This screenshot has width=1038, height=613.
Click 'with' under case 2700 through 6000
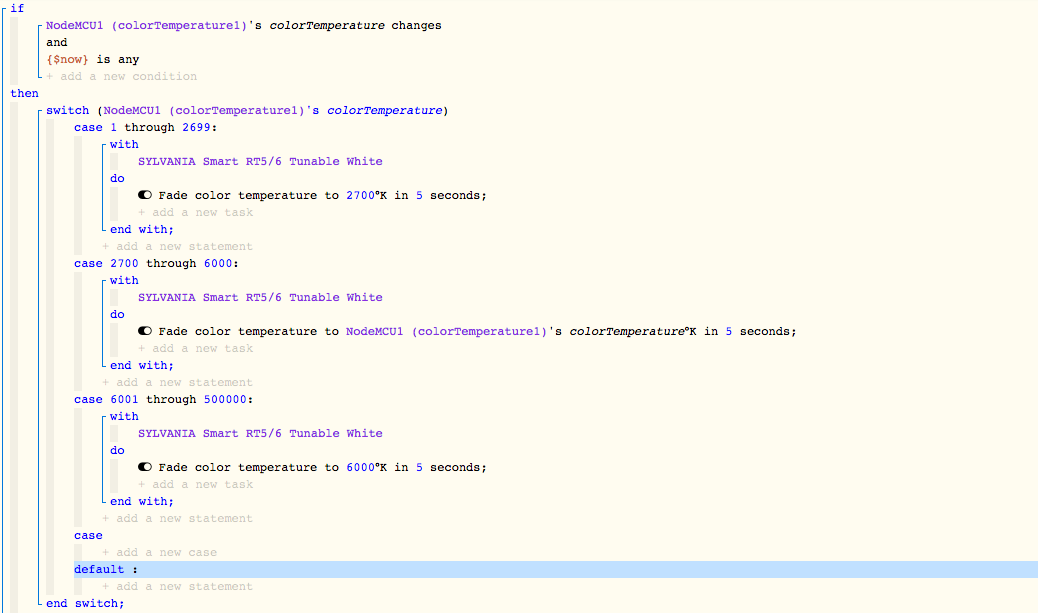(x=124, y=281)
